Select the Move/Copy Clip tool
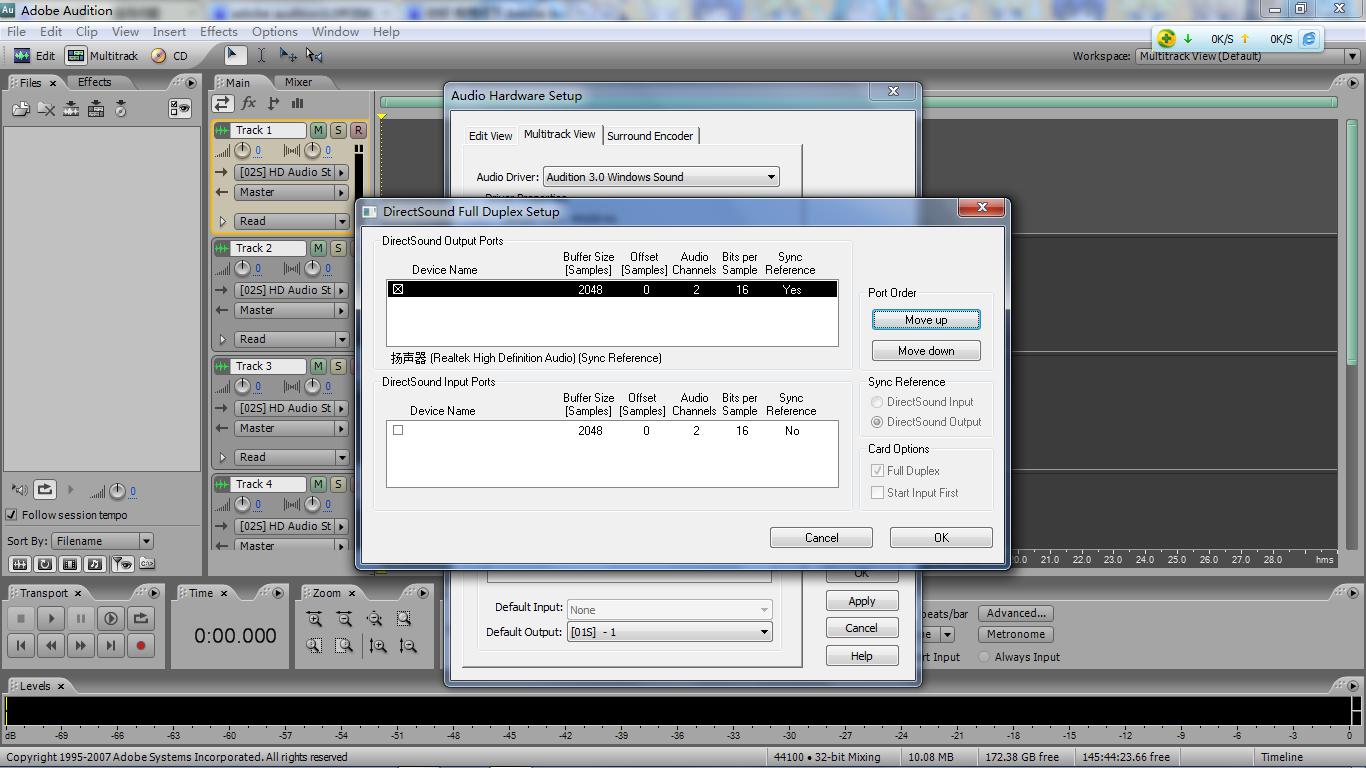 pos(288,56)
